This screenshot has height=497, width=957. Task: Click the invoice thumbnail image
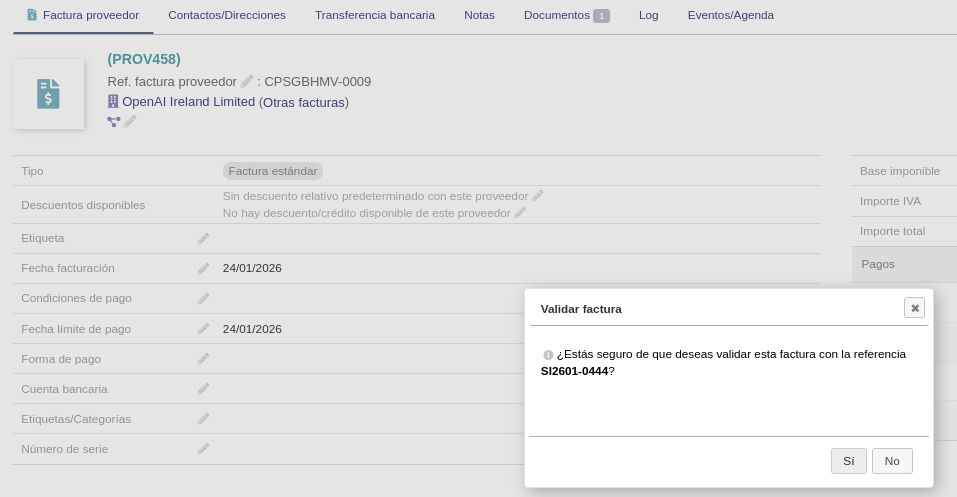(x=48, y=94)
